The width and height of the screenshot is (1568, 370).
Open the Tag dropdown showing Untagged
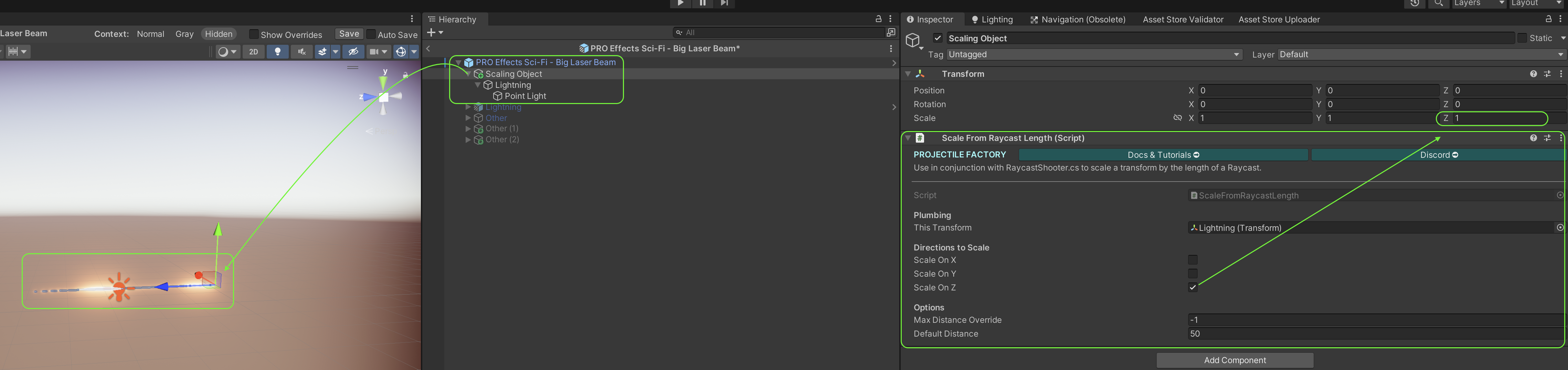(1093, 55)
